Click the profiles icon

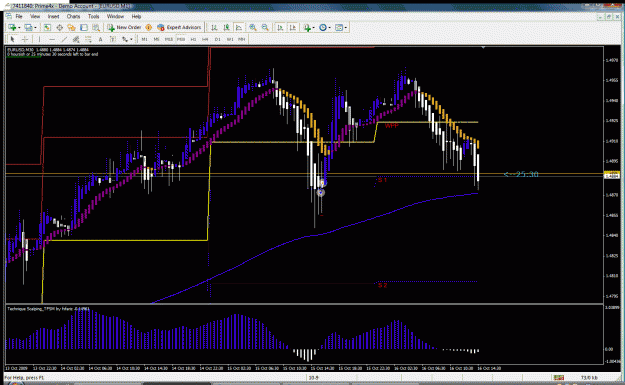(x=28, y=27)
